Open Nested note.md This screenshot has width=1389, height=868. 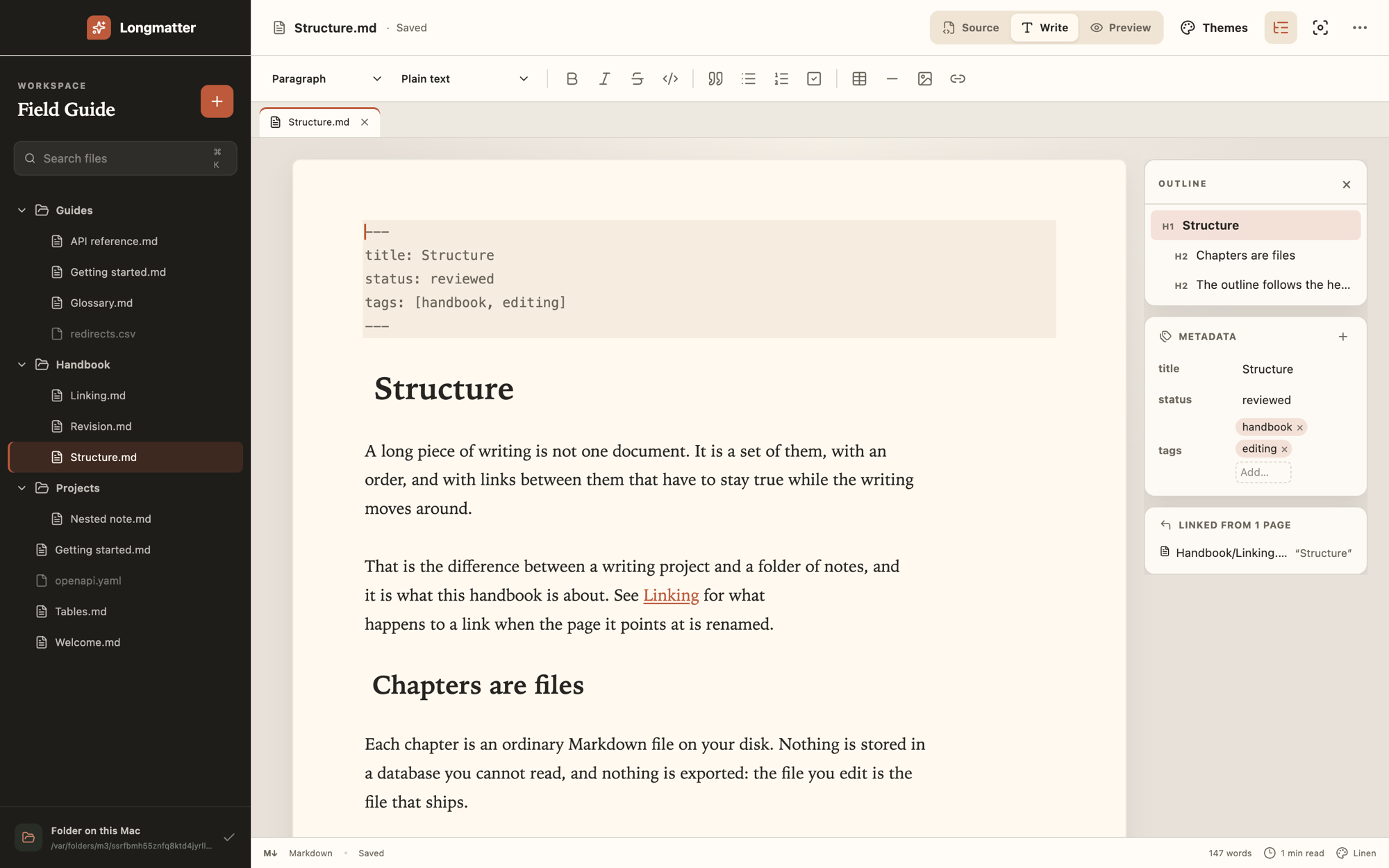pyautogui.click(x=125, y=519)
